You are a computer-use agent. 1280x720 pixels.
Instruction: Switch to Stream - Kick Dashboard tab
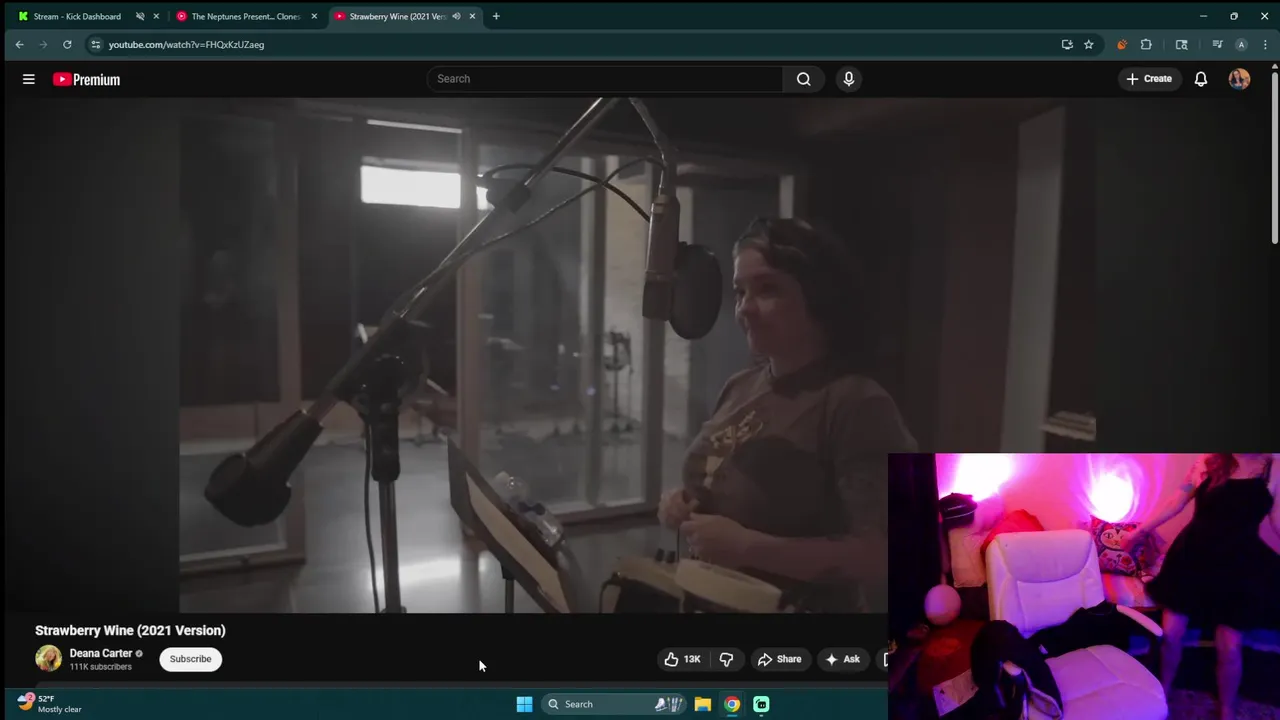[x=76, y=16]
